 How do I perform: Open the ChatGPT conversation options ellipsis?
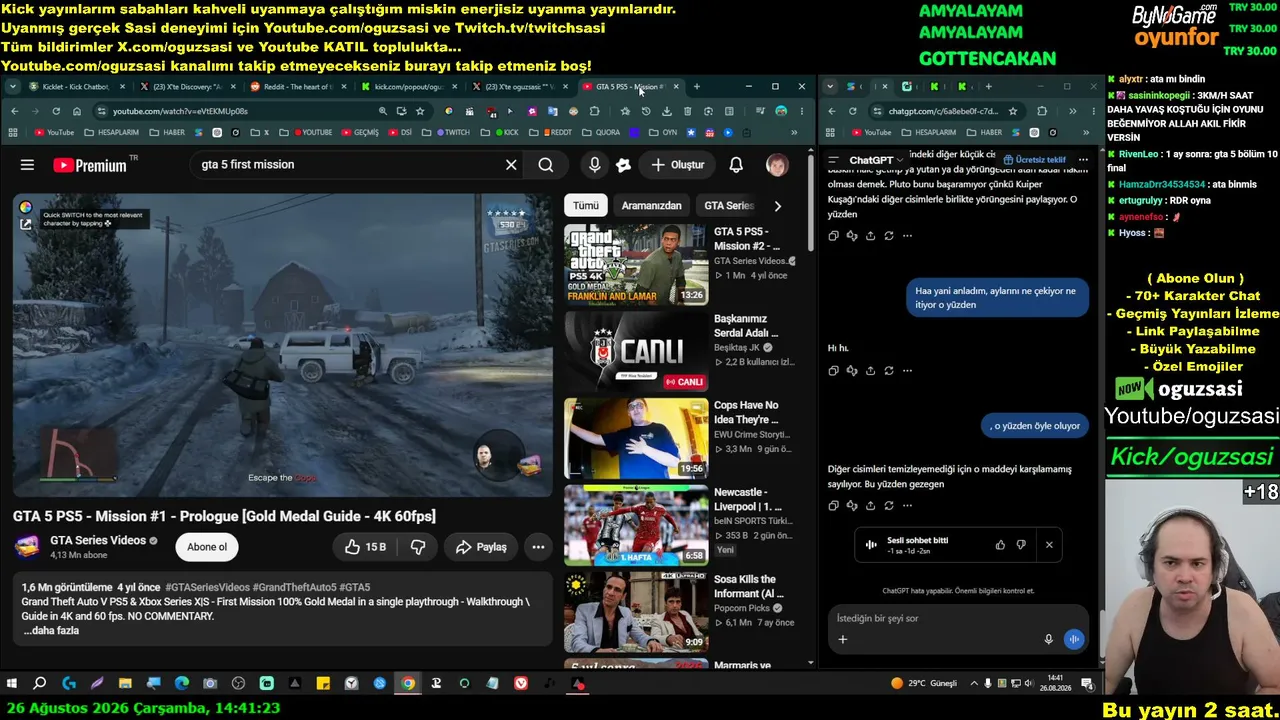click(x=1083, y=160)
